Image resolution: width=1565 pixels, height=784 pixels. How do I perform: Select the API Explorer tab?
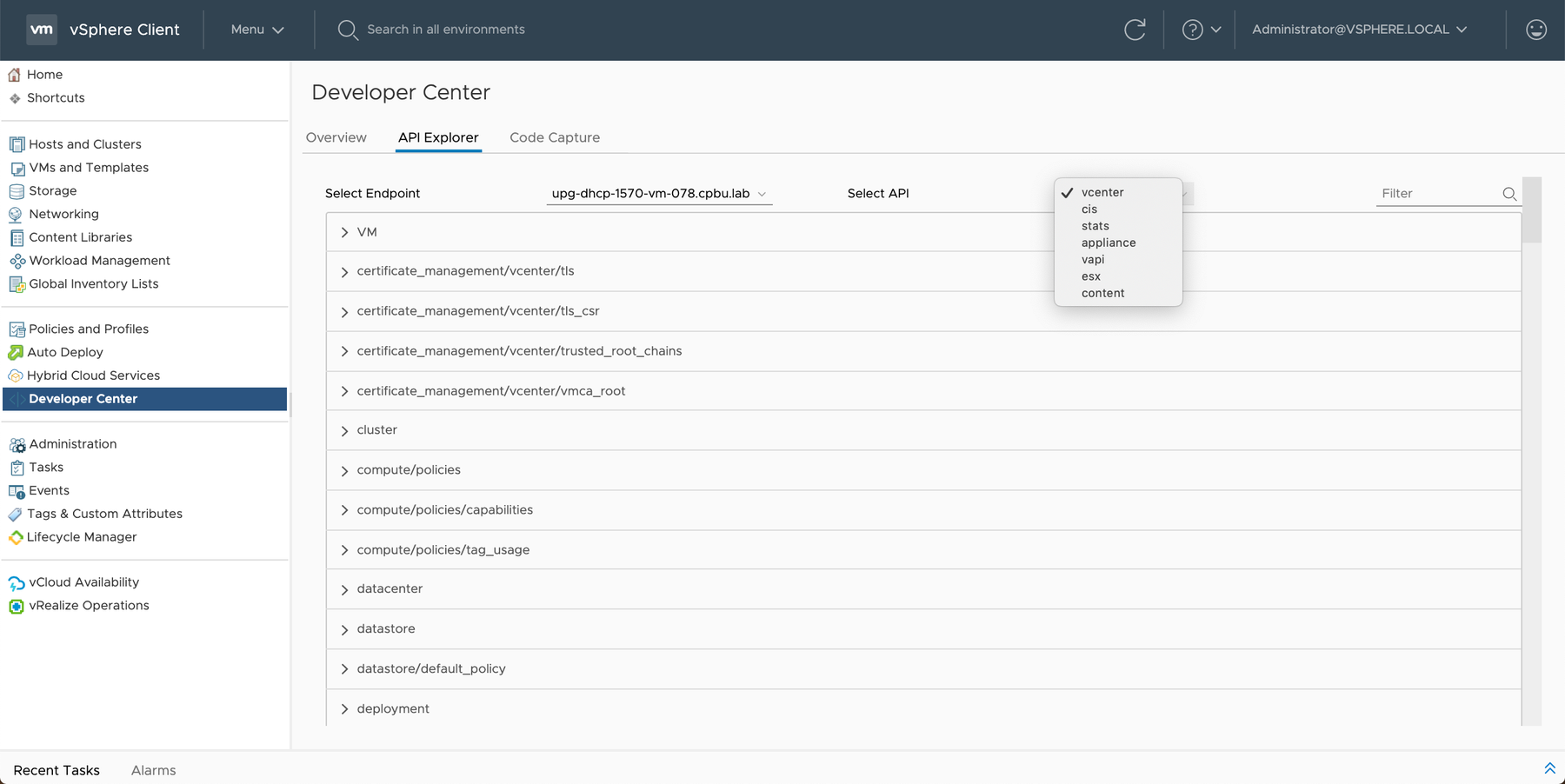click(x=438, y=137)
